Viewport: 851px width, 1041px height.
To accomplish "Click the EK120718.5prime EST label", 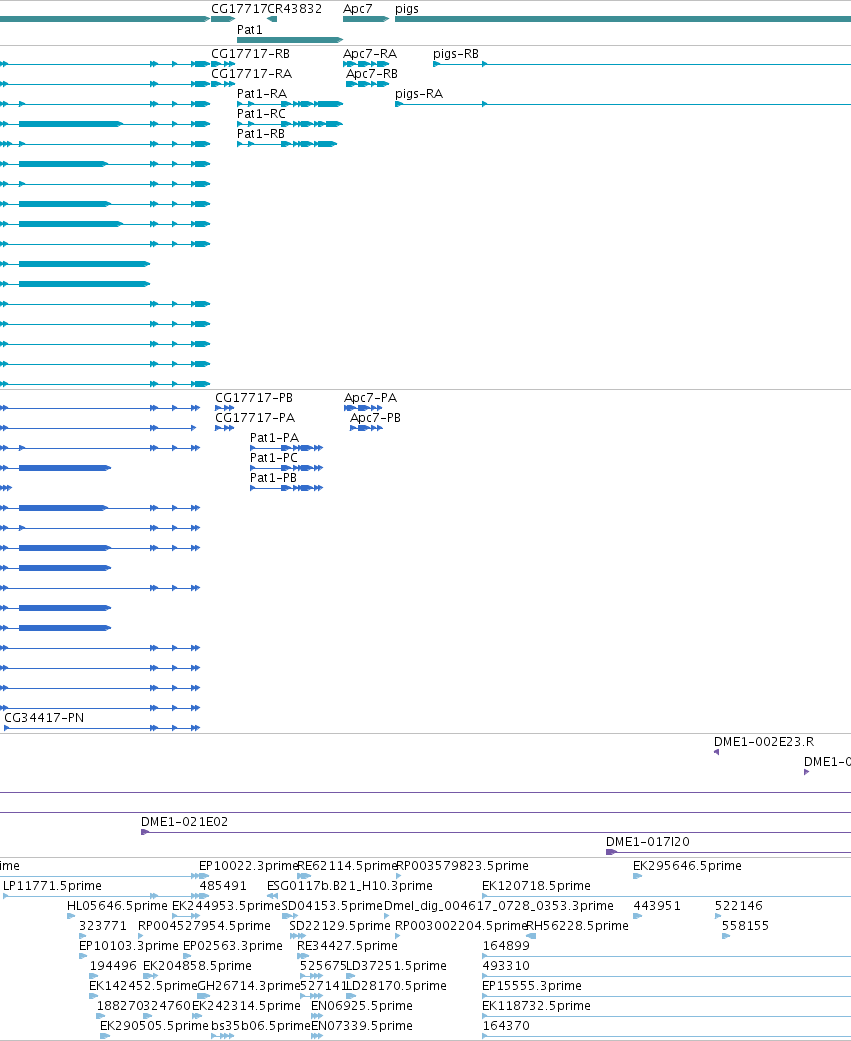I will pyautogui.click(x=536, y=886).
